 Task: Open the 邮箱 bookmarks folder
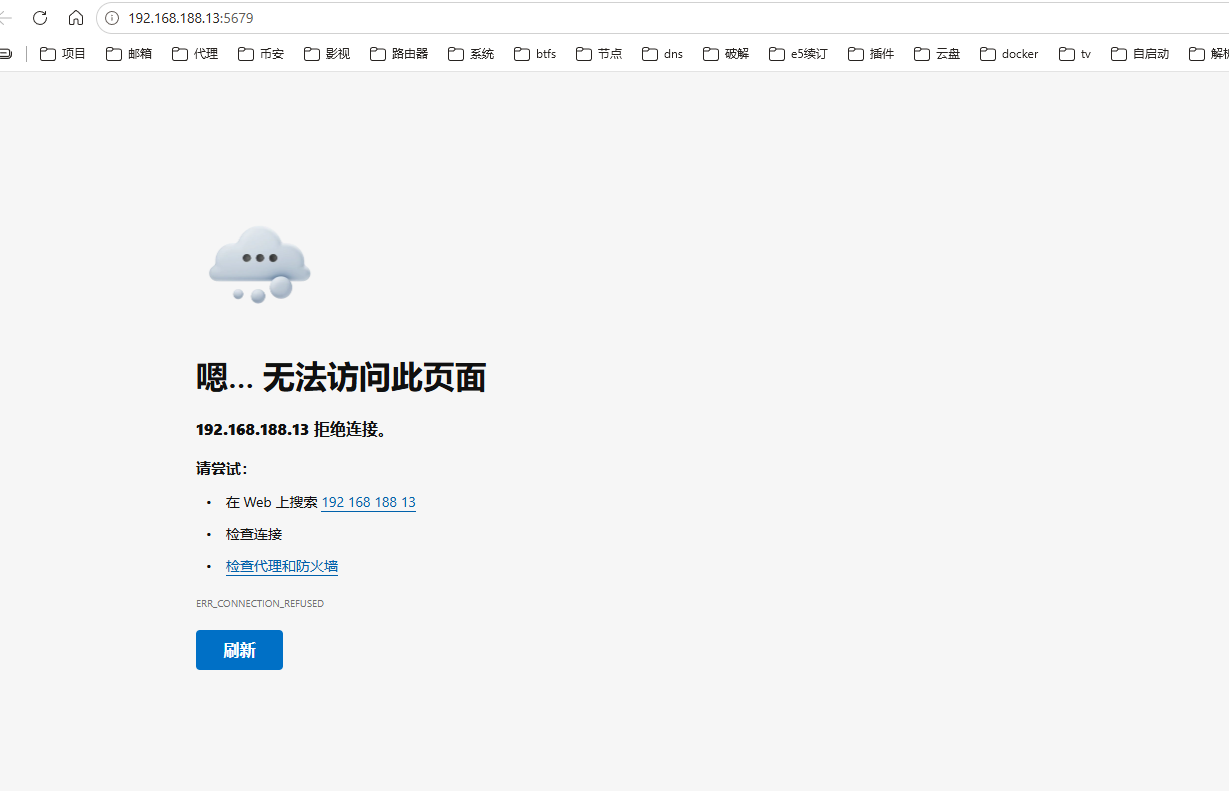point(129,54)
